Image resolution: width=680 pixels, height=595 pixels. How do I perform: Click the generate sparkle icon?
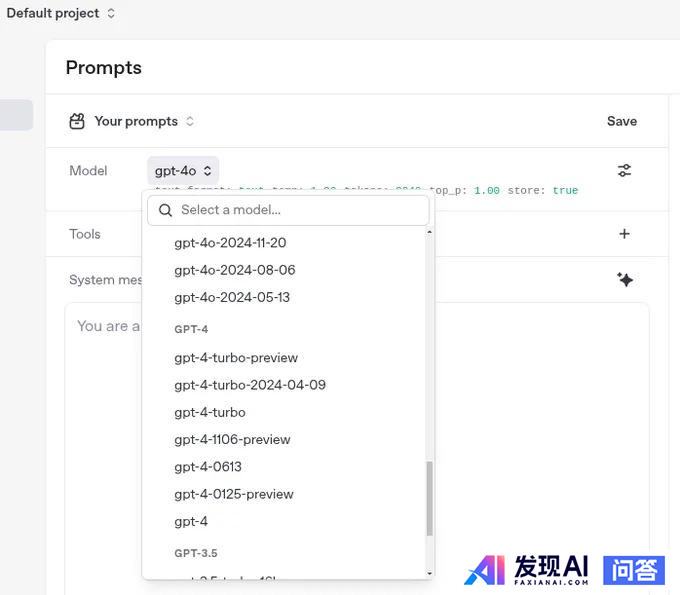[625, 280]
